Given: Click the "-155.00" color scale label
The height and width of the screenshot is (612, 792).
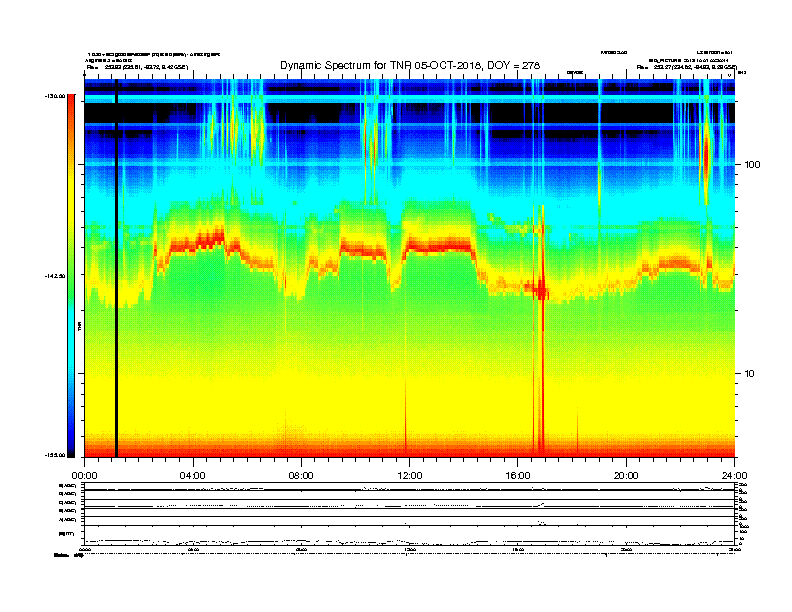Looking at the screenshot, I should pos(55,455).
